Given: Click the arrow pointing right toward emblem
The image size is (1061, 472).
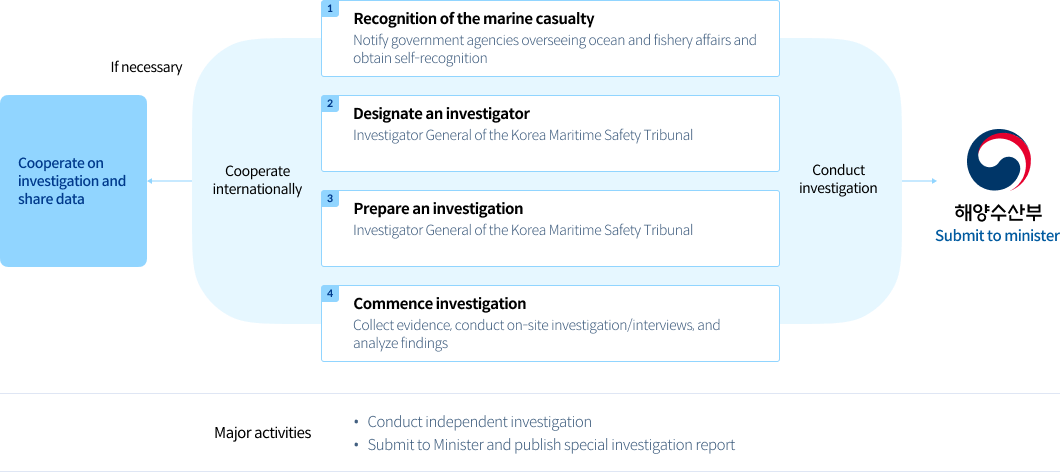Looking at the screenshot, I should [x=919, y=181].
